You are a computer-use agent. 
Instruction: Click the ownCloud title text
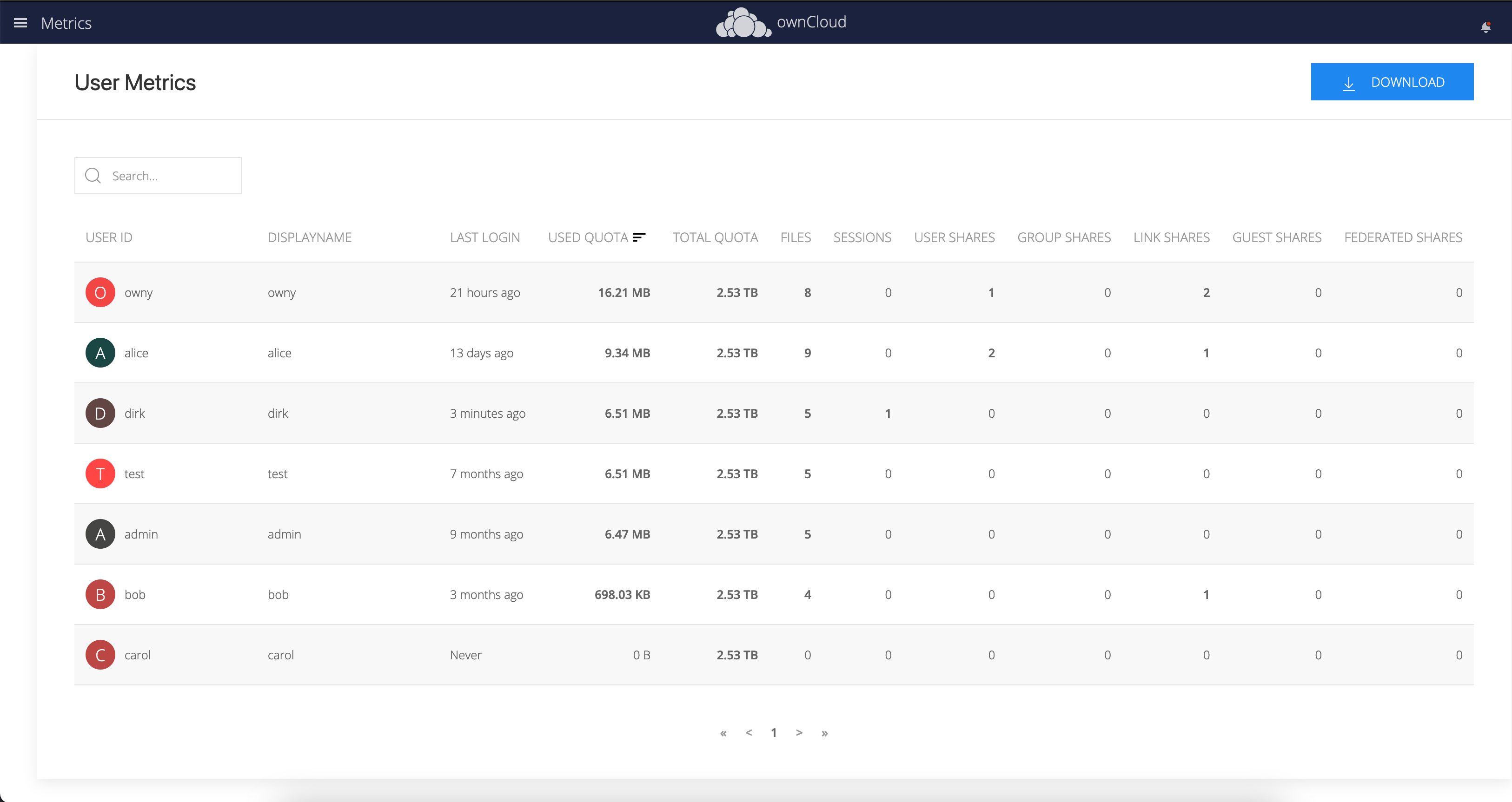pyautogui.click(x=811, y=22)
